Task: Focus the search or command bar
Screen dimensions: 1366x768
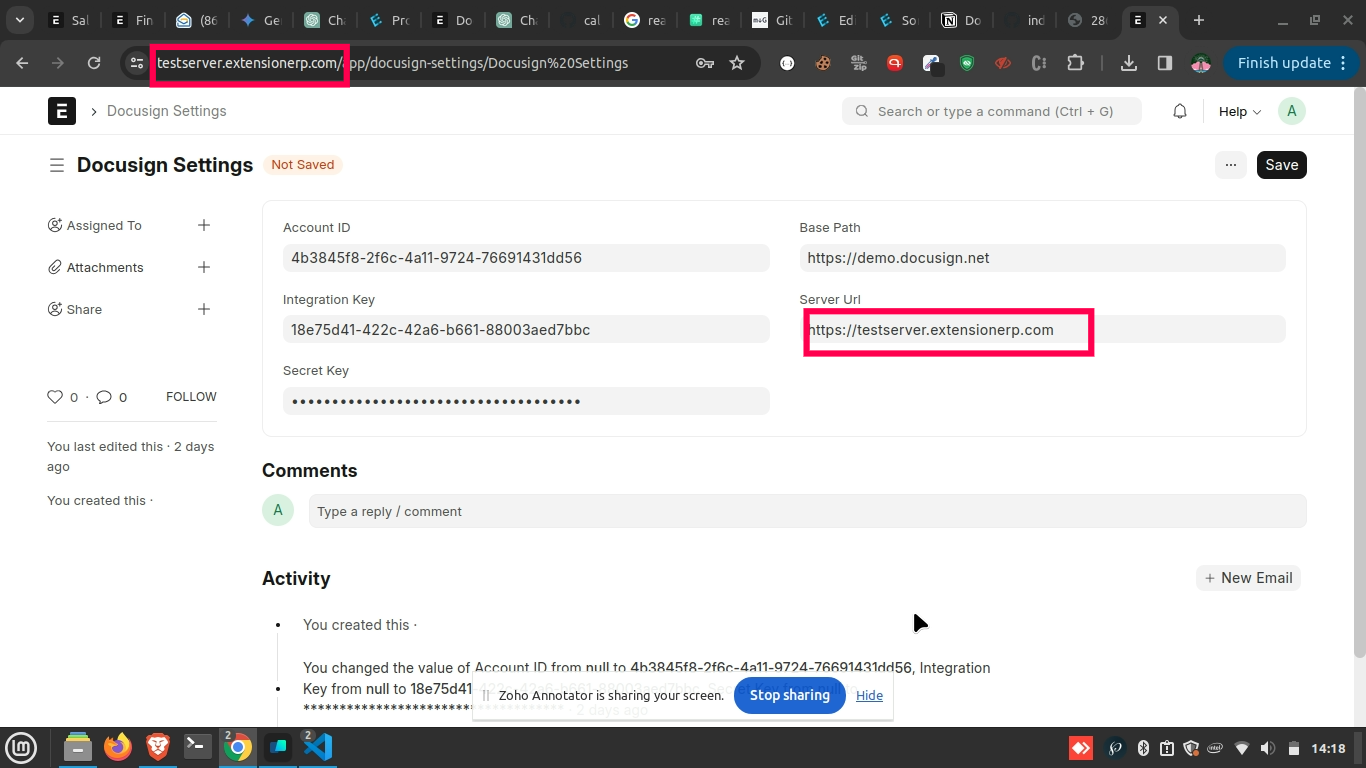Action: 992,111
